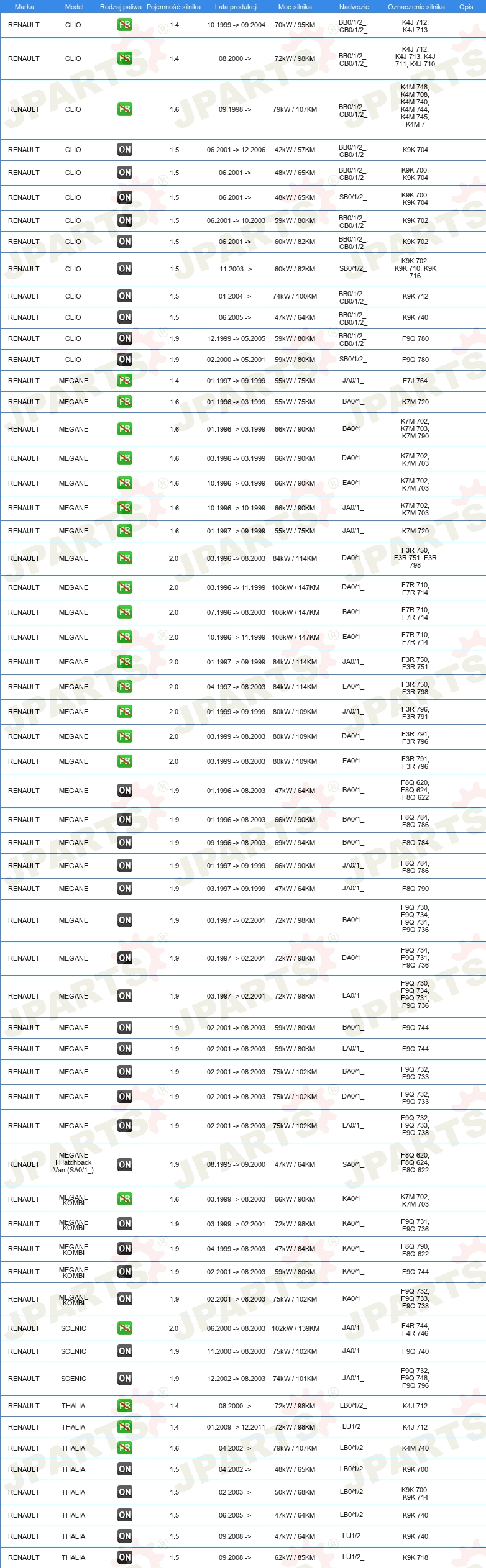Click the Oznaczenie silnika column header
This screenshot has height=1568, width=486.
(x=416, y=7)
